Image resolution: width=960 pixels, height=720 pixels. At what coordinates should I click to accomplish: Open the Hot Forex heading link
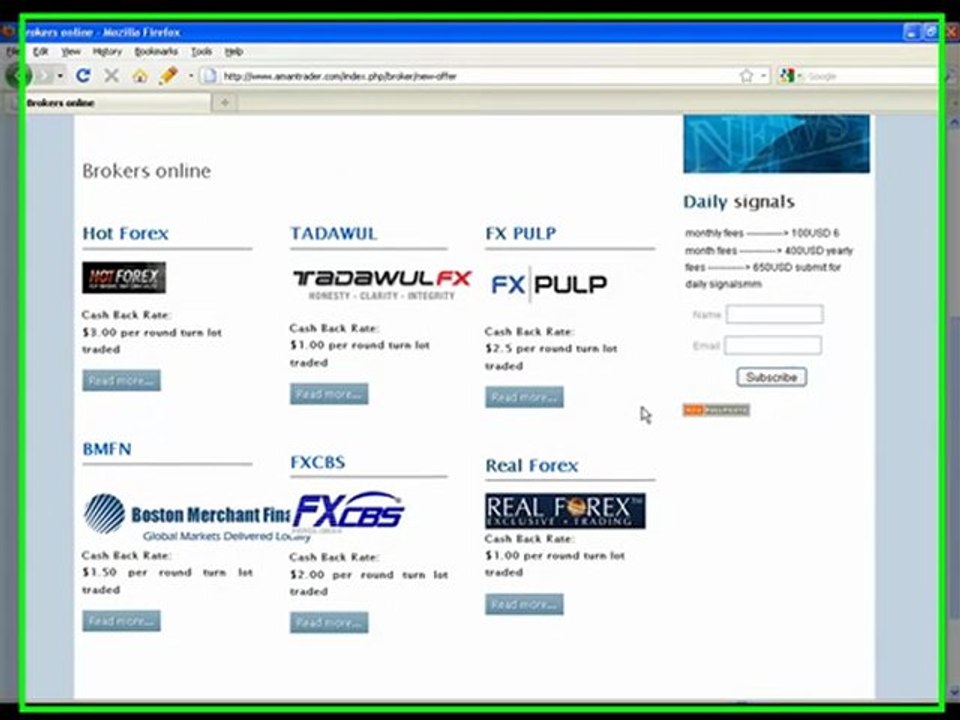tap(126, 233)
